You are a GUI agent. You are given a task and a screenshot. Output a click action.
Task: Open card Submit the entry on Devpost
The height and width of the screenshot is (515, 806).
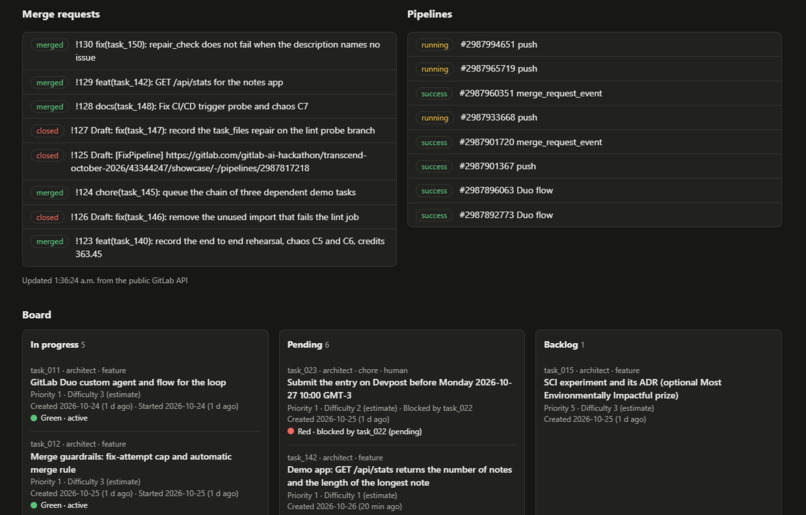pyautogui.click(x=399, y=389)
